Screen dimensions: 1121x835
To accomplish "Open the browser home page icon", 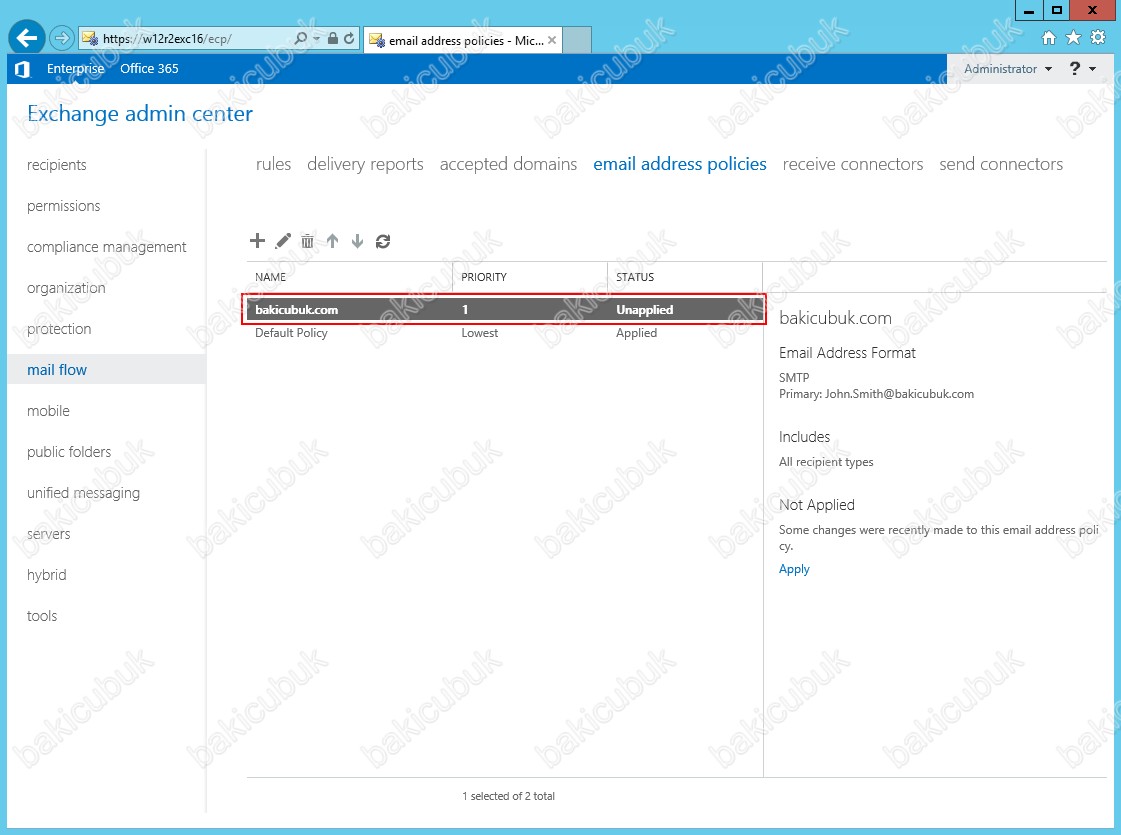I will coord(1049,38).
